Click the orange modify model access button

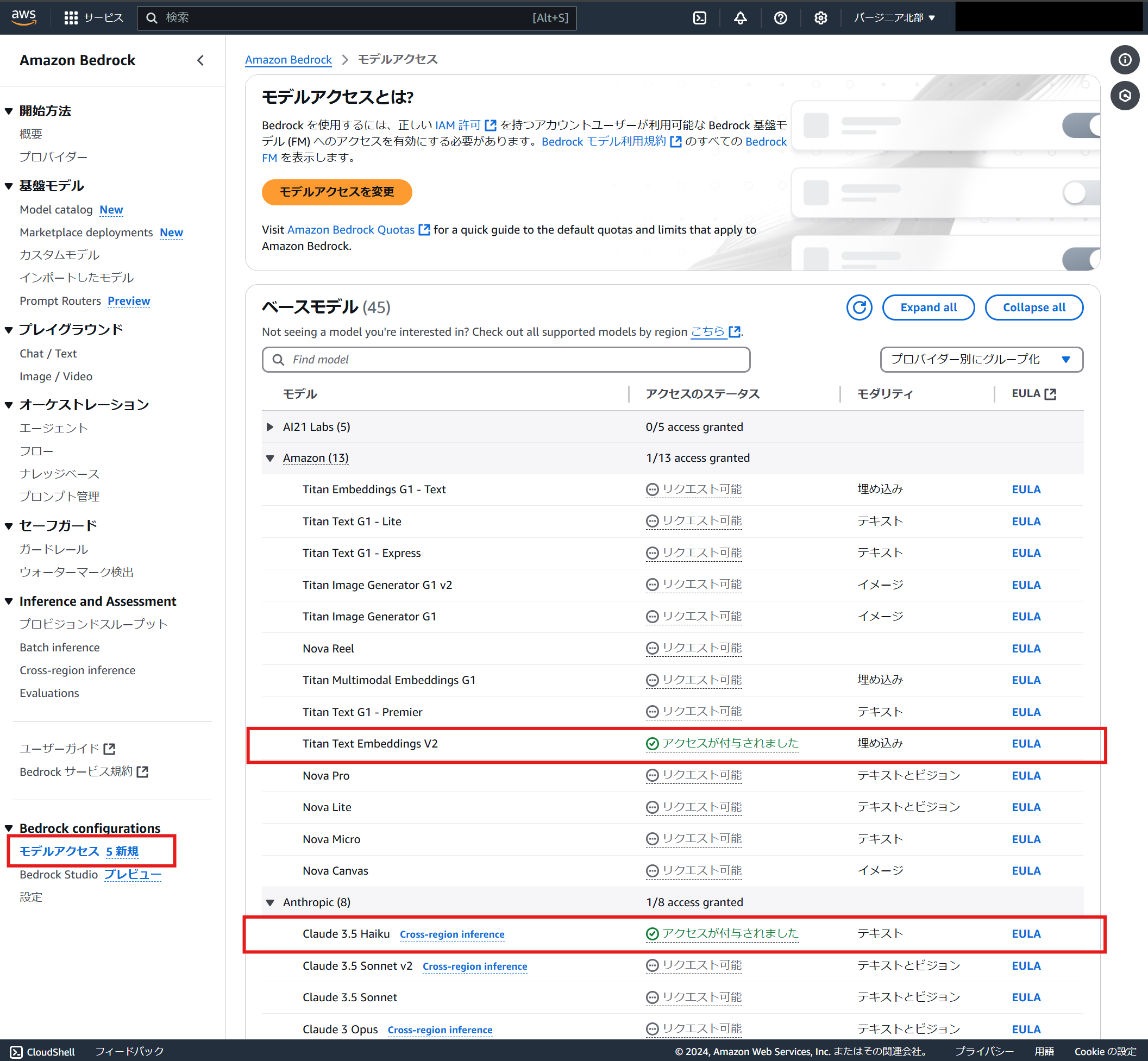pyautogui.click(x=336, y=192)
